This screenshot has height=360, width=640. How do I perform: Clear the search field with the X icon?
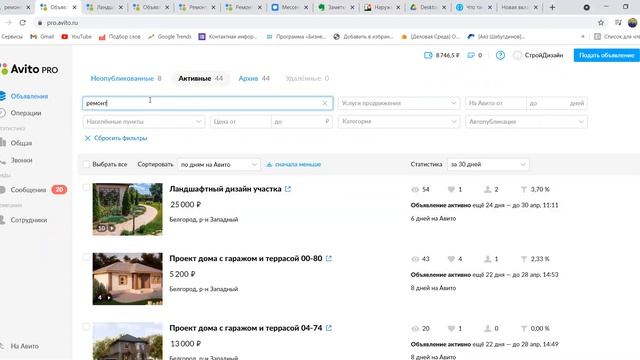325,103
